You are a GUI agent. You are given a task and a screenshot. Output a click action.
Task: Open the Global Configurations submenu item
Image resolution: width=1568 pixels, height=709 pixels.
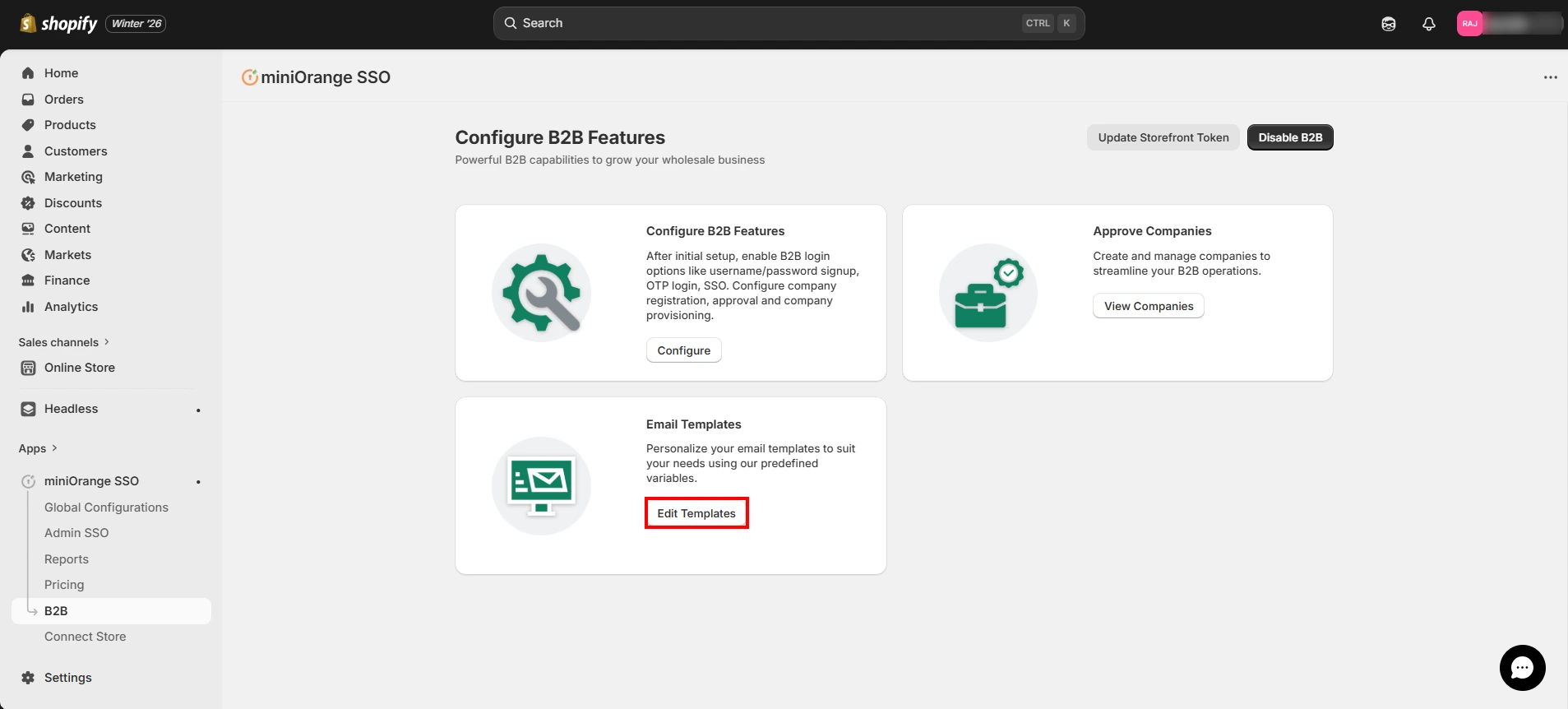point(106,507)
